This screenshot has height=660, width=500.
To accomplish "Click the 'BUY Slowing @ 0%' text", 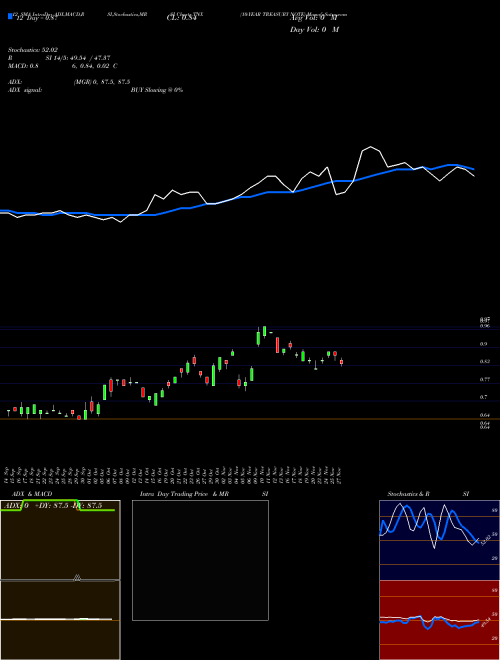I will (157, 90).
